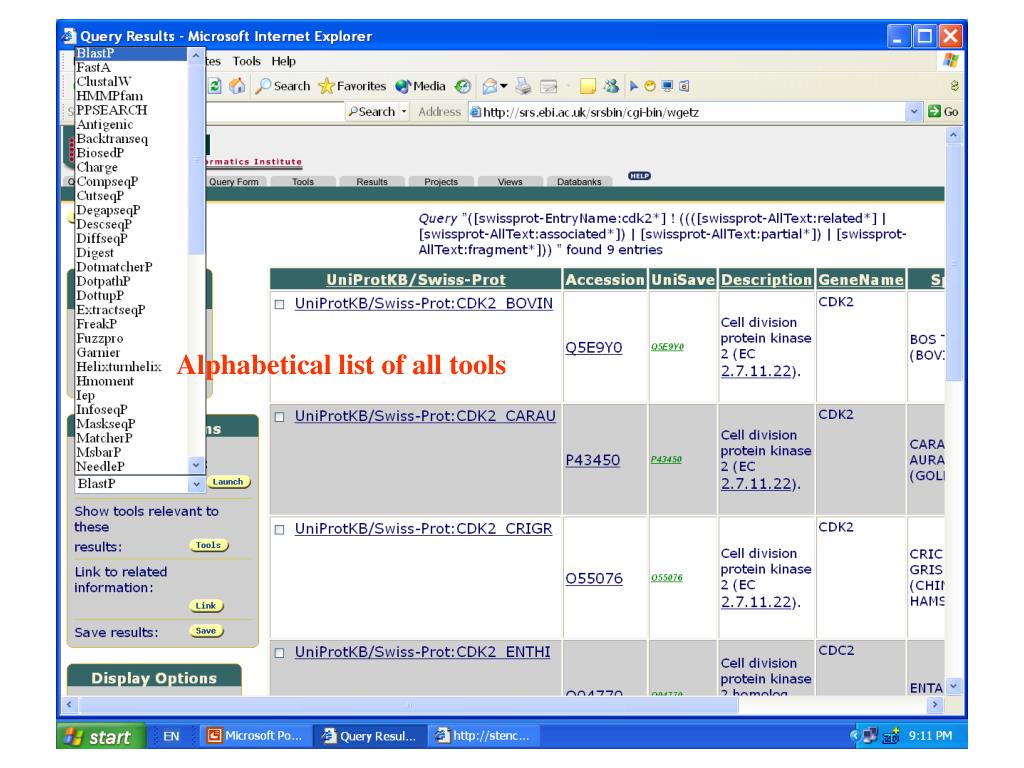Switch to the Databanks tab

coord(579,182)
